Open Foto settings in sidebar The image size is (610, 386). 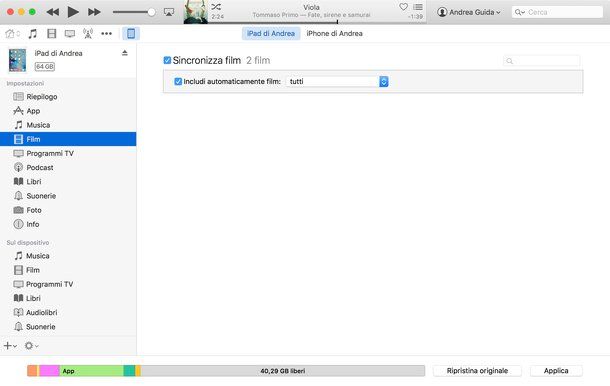(x=68, y=210)
